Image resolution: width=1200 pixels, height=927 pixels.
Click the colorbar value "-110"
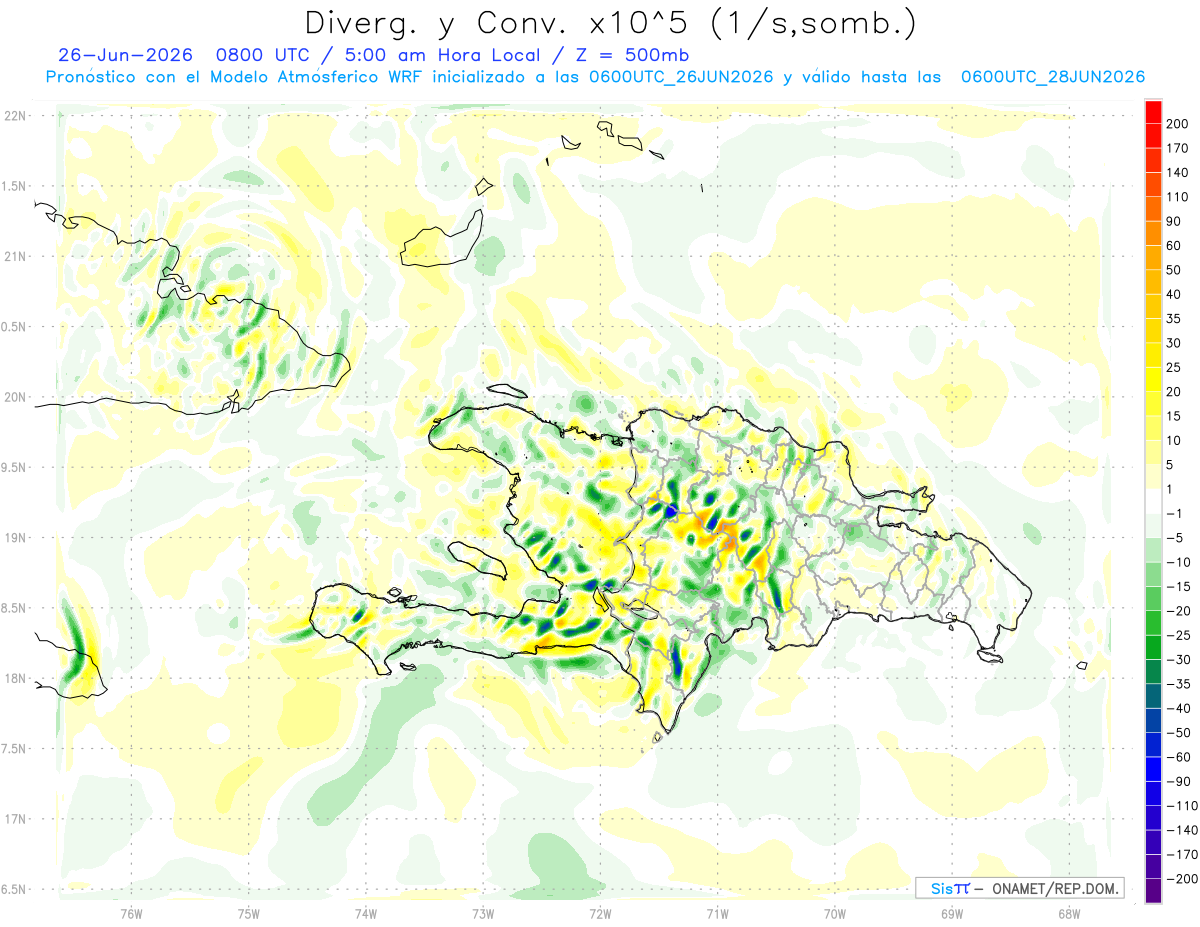pyautogui.click(x=1182, y=806)
